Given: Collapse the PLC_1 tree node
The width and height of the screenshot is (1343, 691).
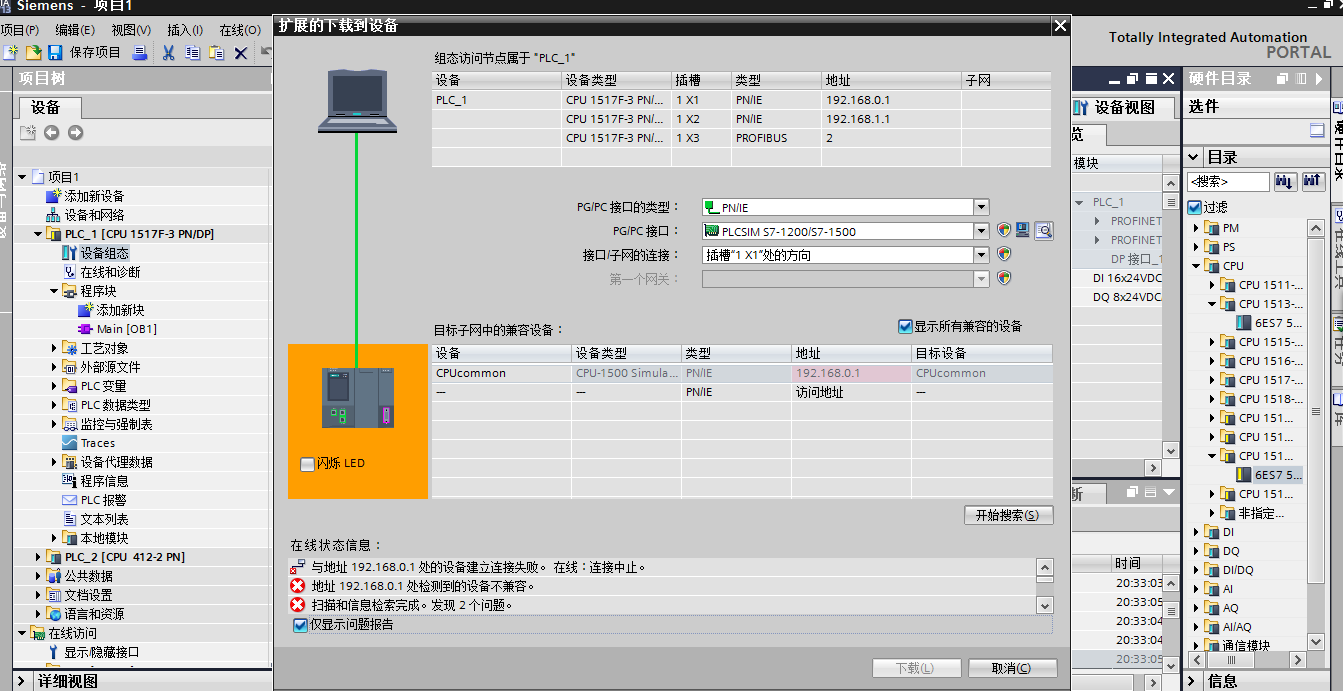Looking at the screenshot, I should point(38,234).
